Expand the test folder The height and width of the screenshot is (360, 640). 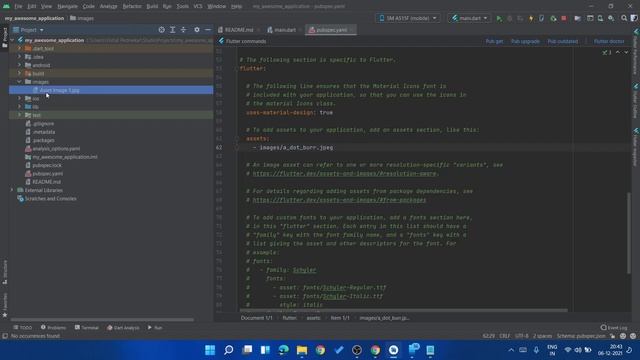[19, 115]
